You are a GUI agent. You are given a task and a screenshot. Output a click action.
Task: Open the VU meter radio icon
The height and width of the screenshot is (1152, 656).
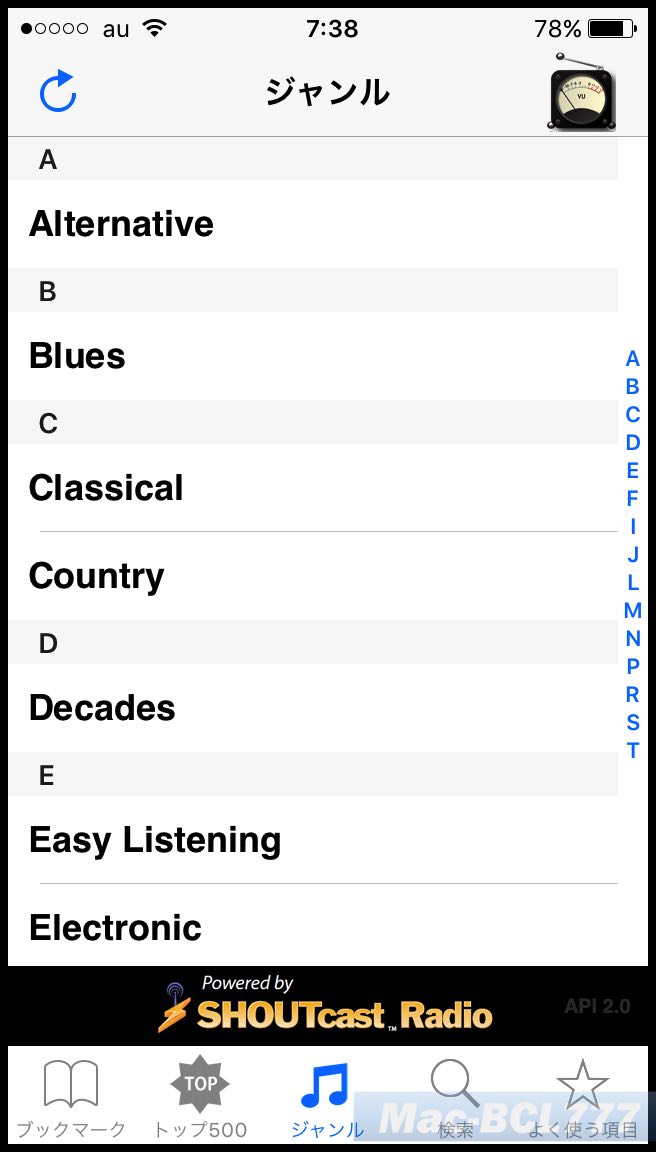coord(581,93)
